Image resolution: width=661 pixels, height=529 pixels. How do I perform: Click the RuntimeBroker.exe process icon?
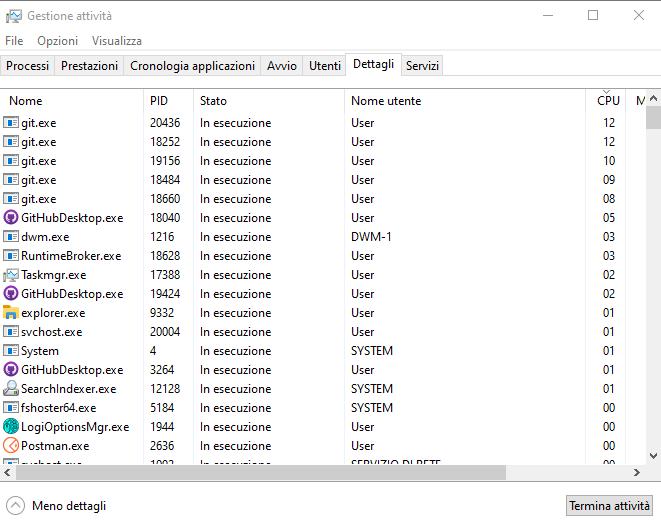(x=11, y=255)
